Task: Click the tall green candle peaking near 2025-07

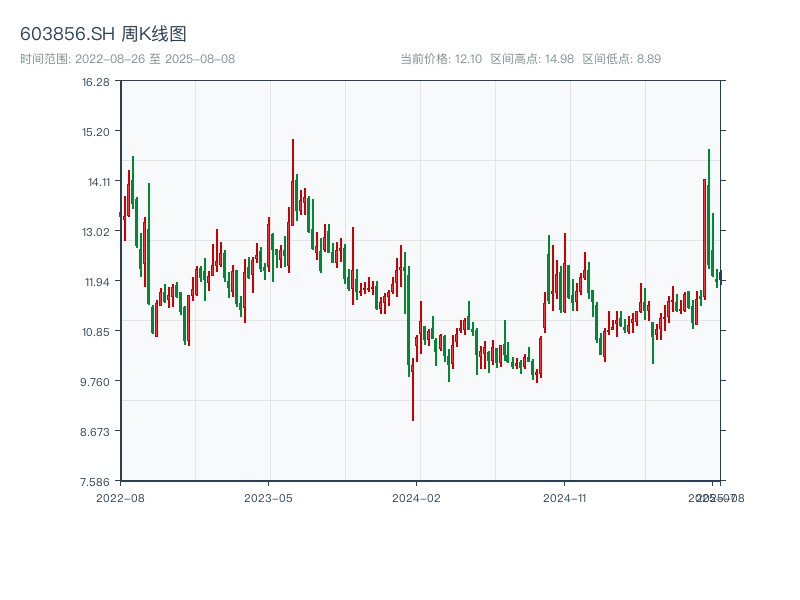Action: pos(709,209)
